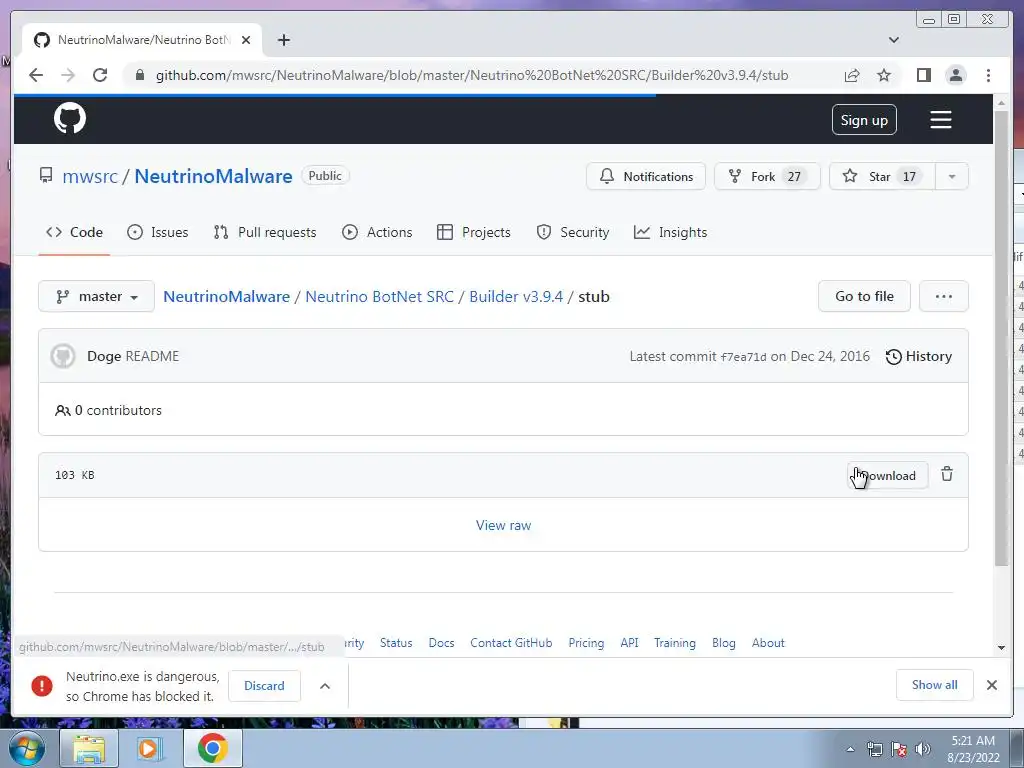The height and width of the screenshot is (768, 1024).
Task: Switch to the Actions tab
Action: click(377, 232)
